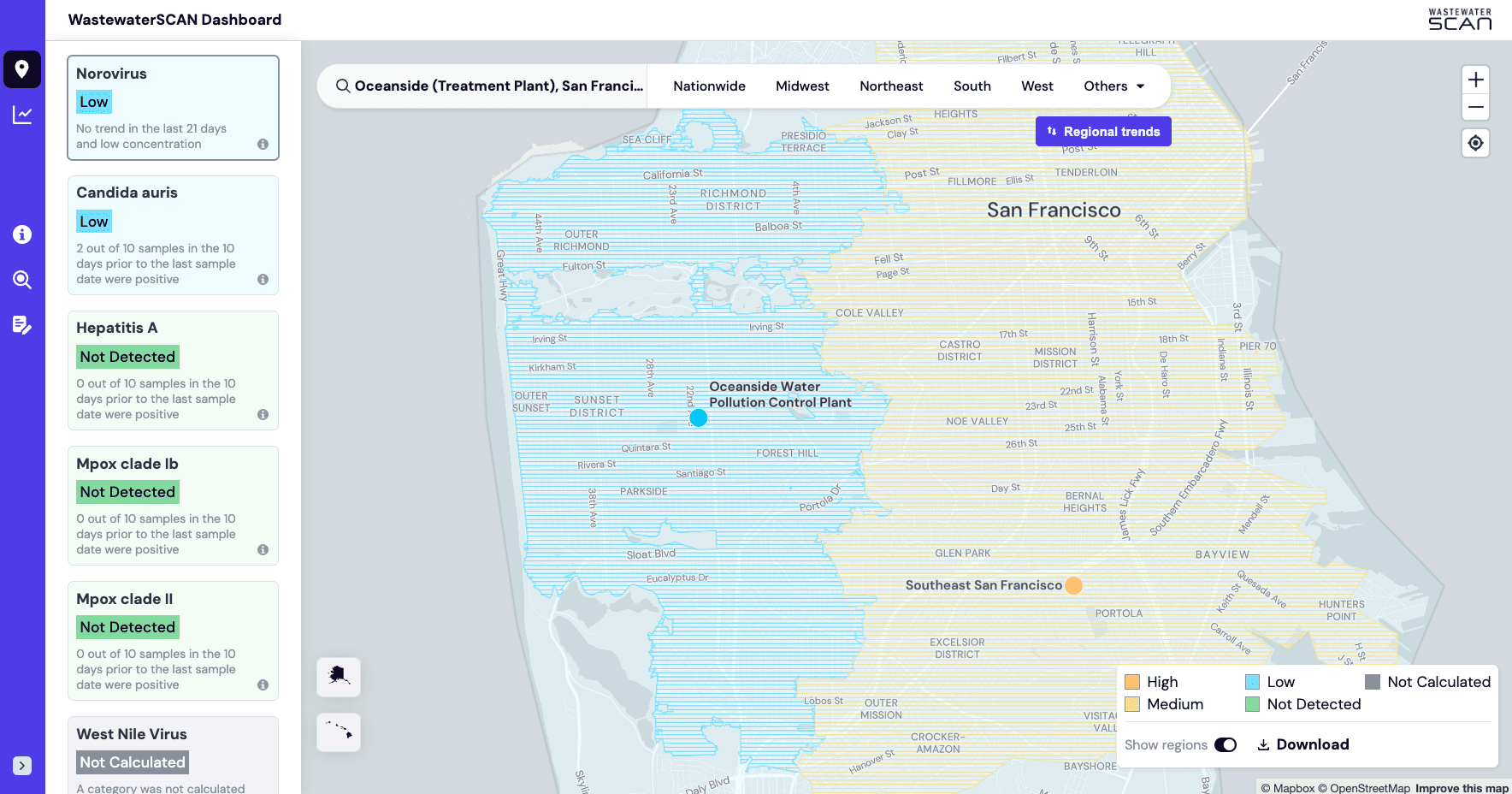Open the Mpox clade II card title
The image size is (1512, 794).
[125, 599]
